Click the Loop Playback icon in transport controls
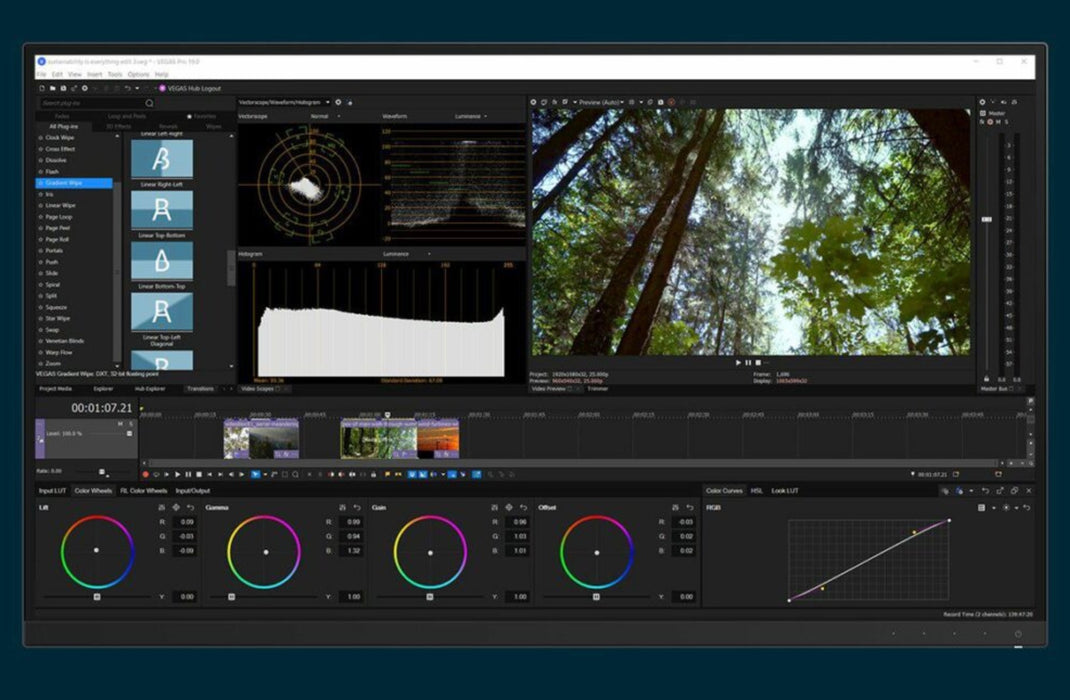Screen dimensions: 1070x700 click(x=156, y=475)
